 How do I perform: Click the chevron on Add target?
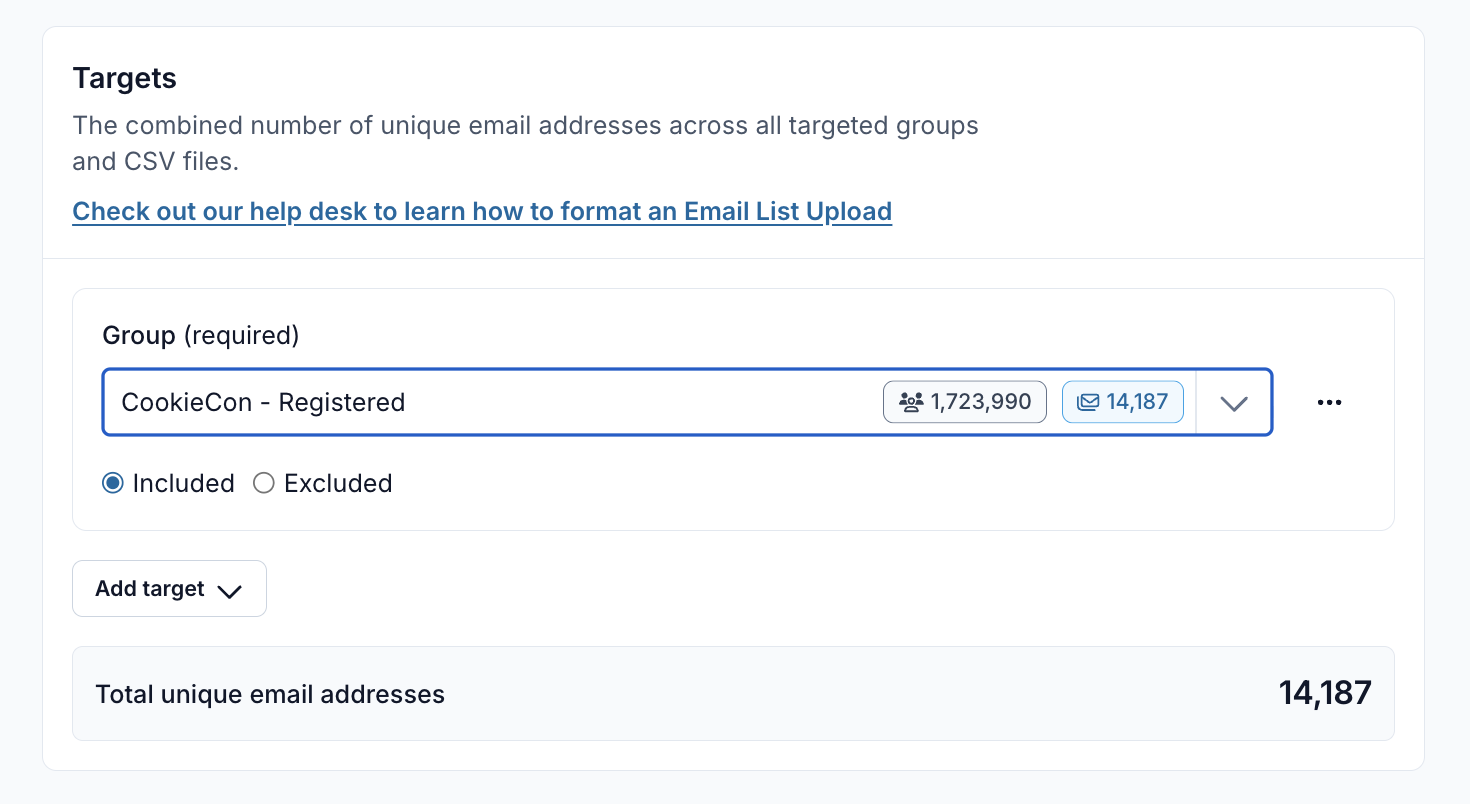pos(230,590)
